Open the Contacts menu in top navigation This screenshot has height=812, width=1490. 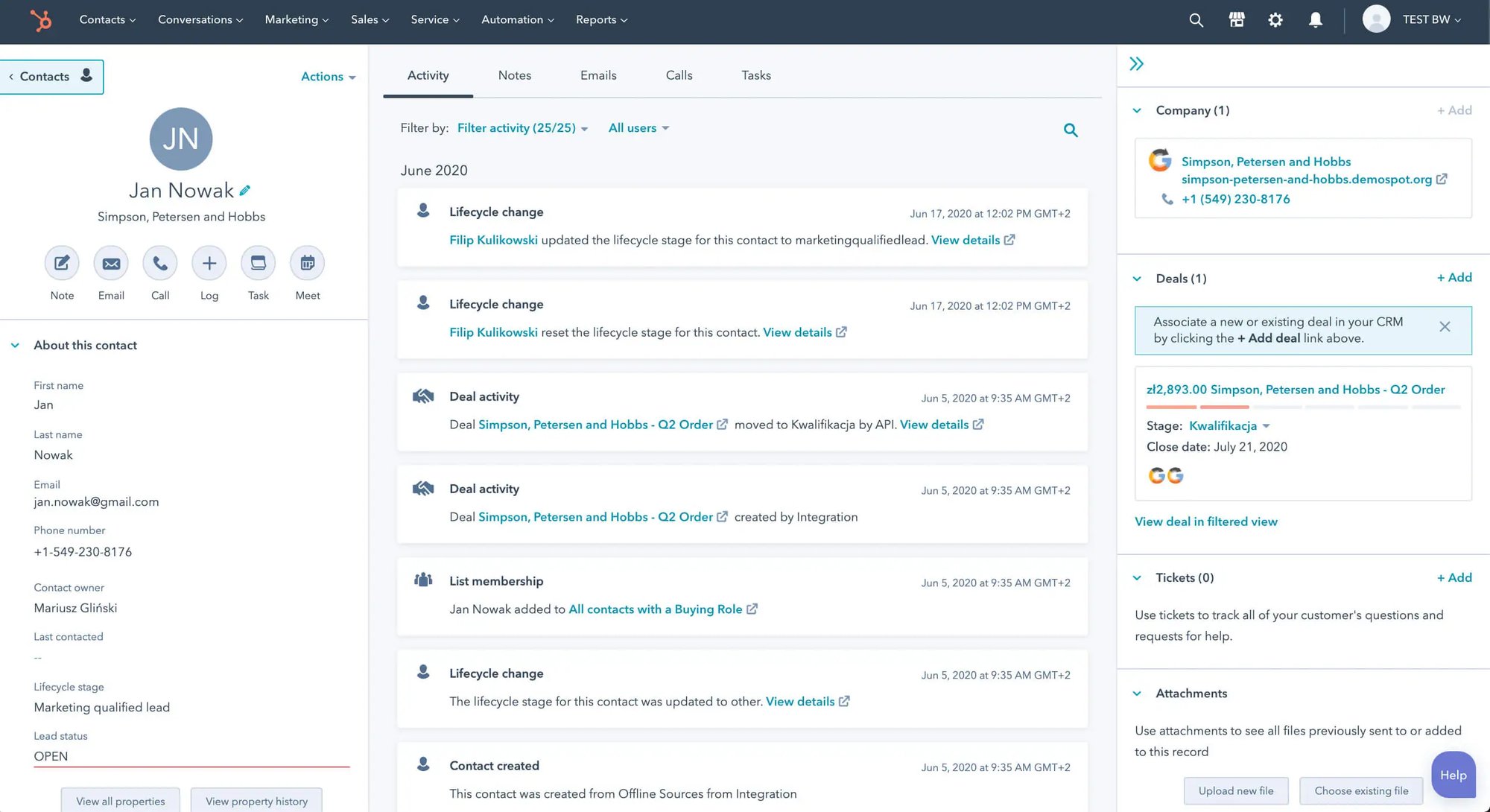tap(107, 20)
